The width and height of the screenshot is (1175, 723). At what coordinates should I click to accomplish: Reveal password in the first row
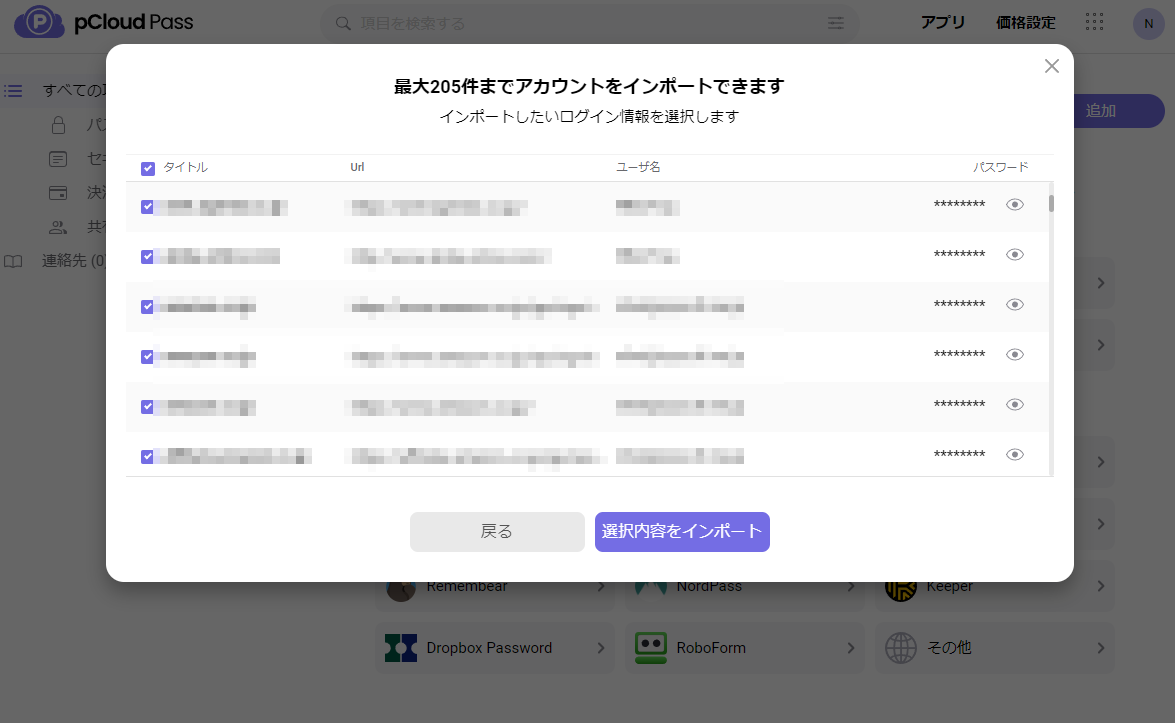click(1015, 205)
